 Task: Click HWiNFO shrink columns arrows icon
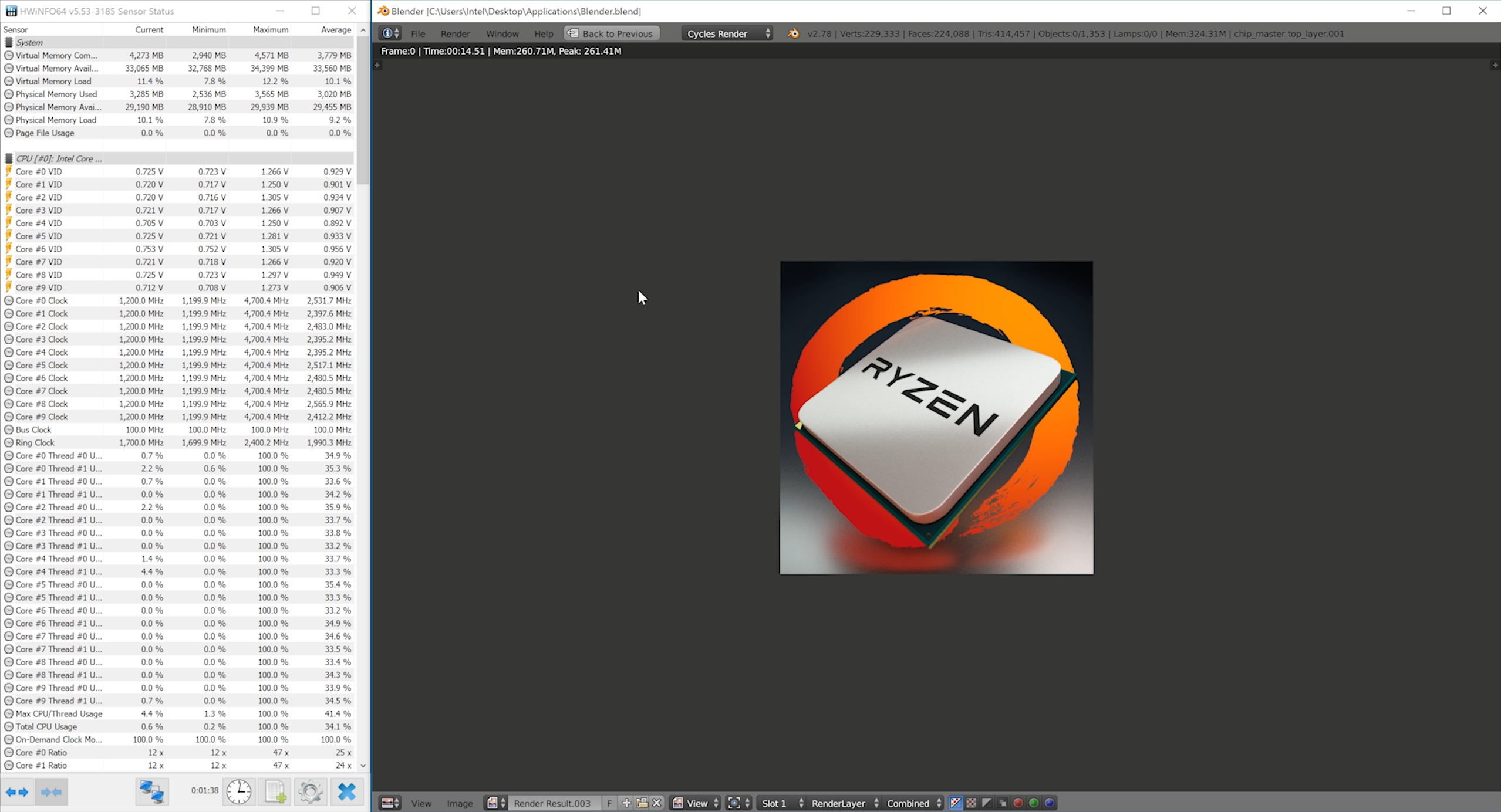coord(51,792)
